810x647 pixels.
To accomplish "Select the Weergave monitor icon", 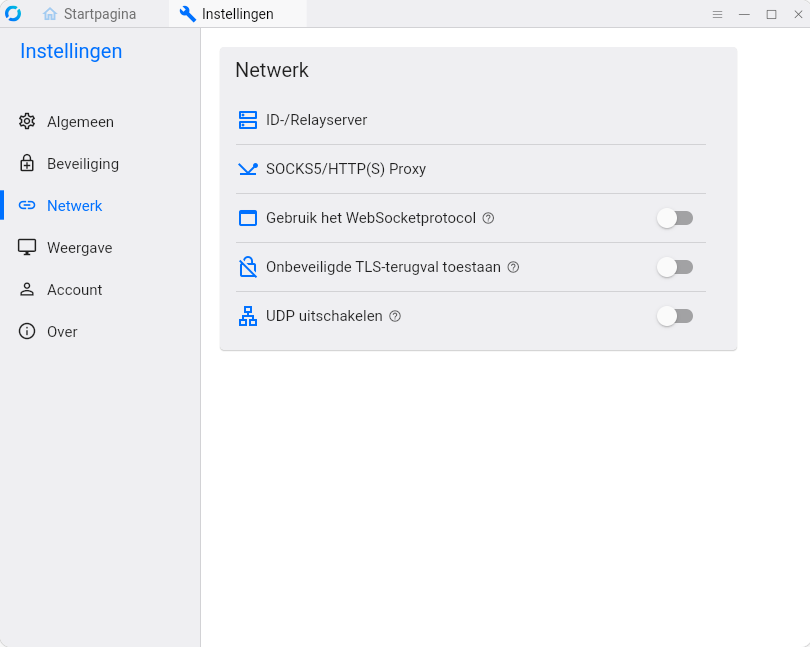I will 26,247.
